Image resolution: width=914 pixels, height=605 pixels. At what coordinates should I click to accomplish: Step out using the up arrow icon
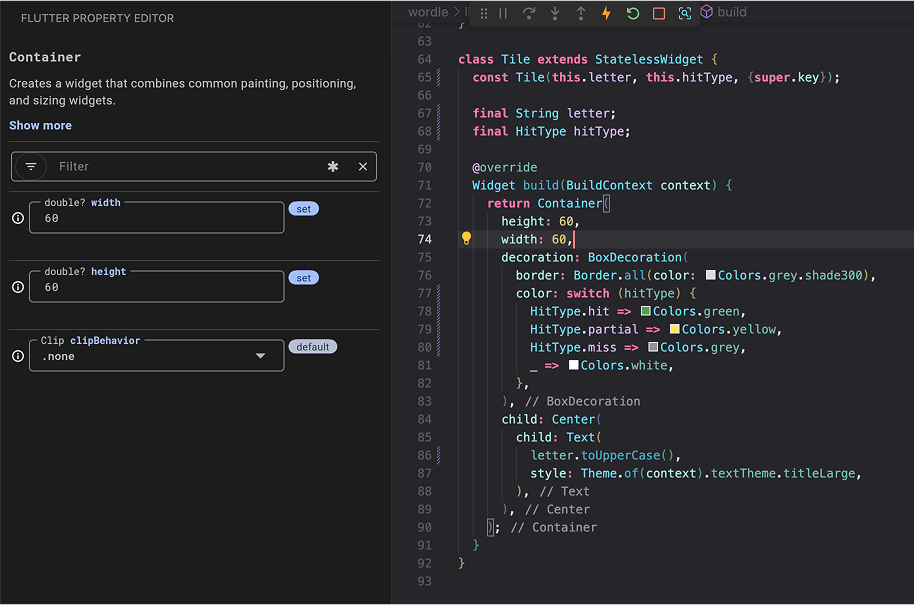[581, 12]
